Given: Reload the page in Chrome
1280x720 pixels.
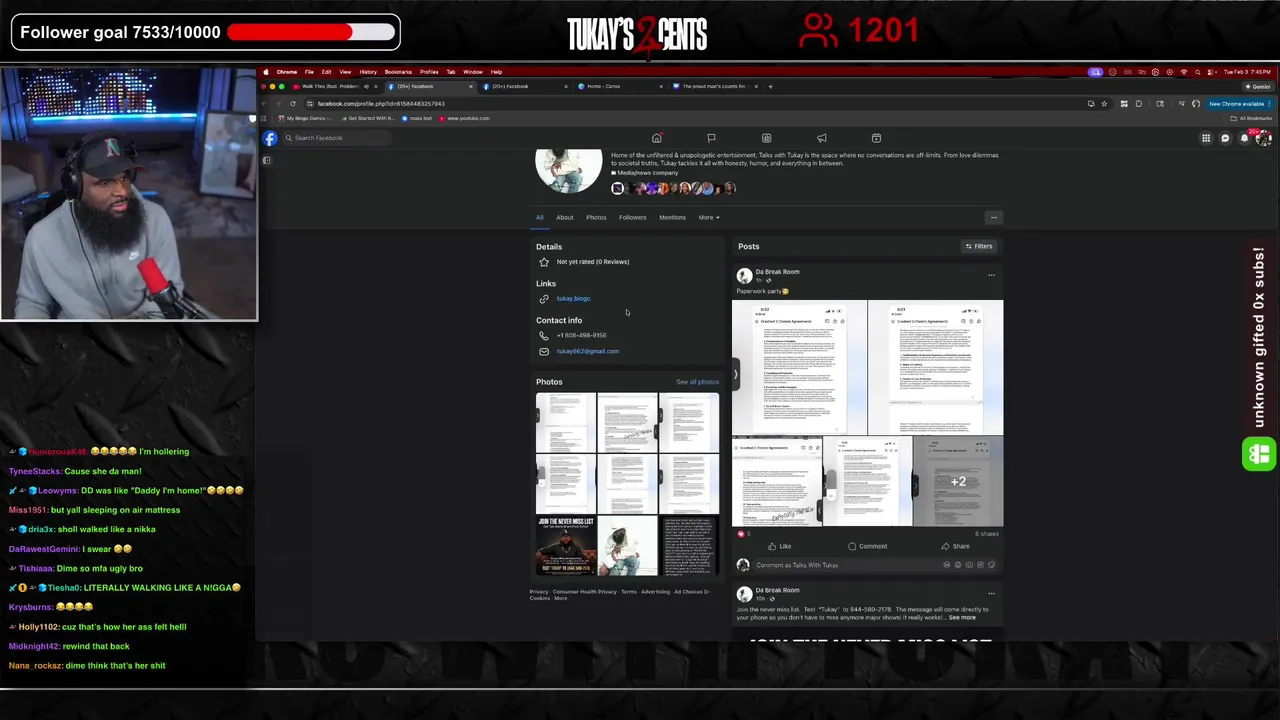Looking at the screenshot, I should pyautogui.click(x=293, y=104).
